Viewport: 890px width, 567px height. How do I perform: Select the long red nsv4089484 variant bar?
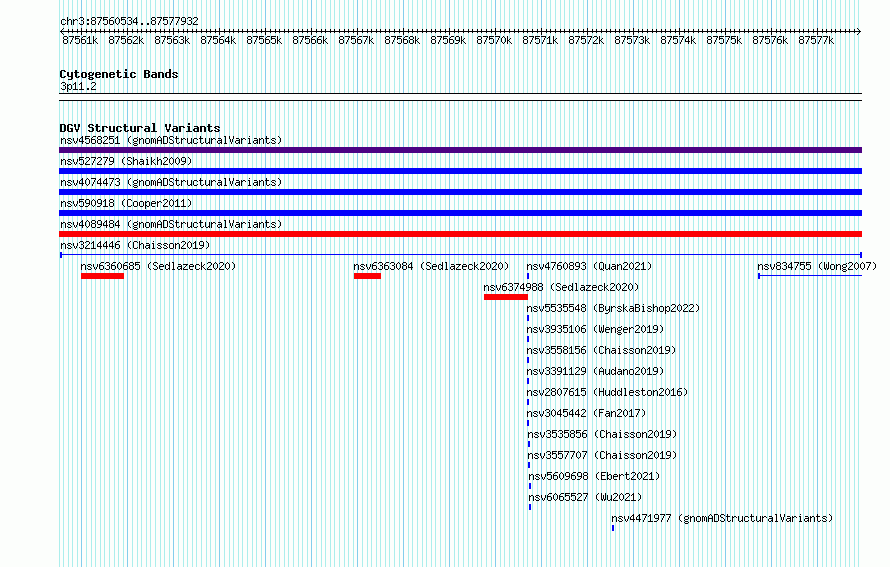click(460, 234)
